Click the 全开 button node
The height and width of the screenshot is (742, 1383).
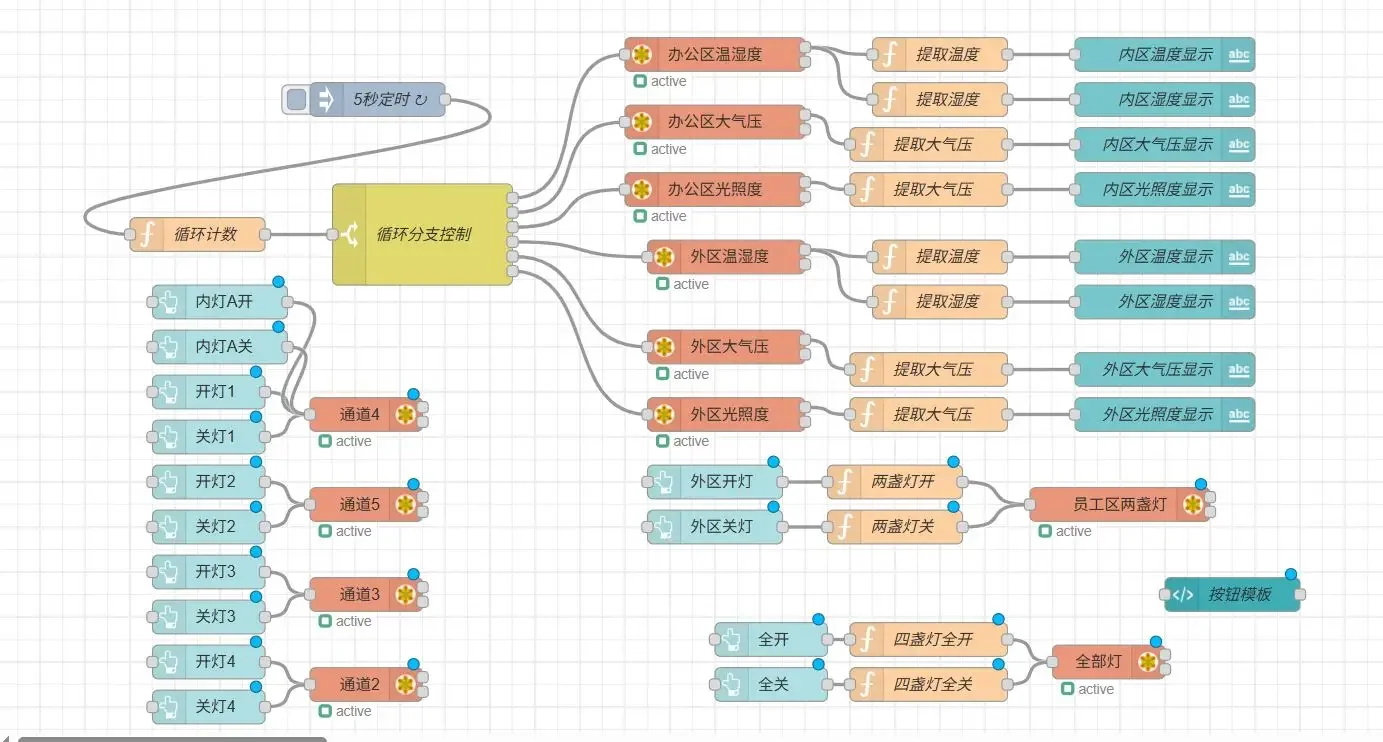pyautogui.click(x=772, y=639)
